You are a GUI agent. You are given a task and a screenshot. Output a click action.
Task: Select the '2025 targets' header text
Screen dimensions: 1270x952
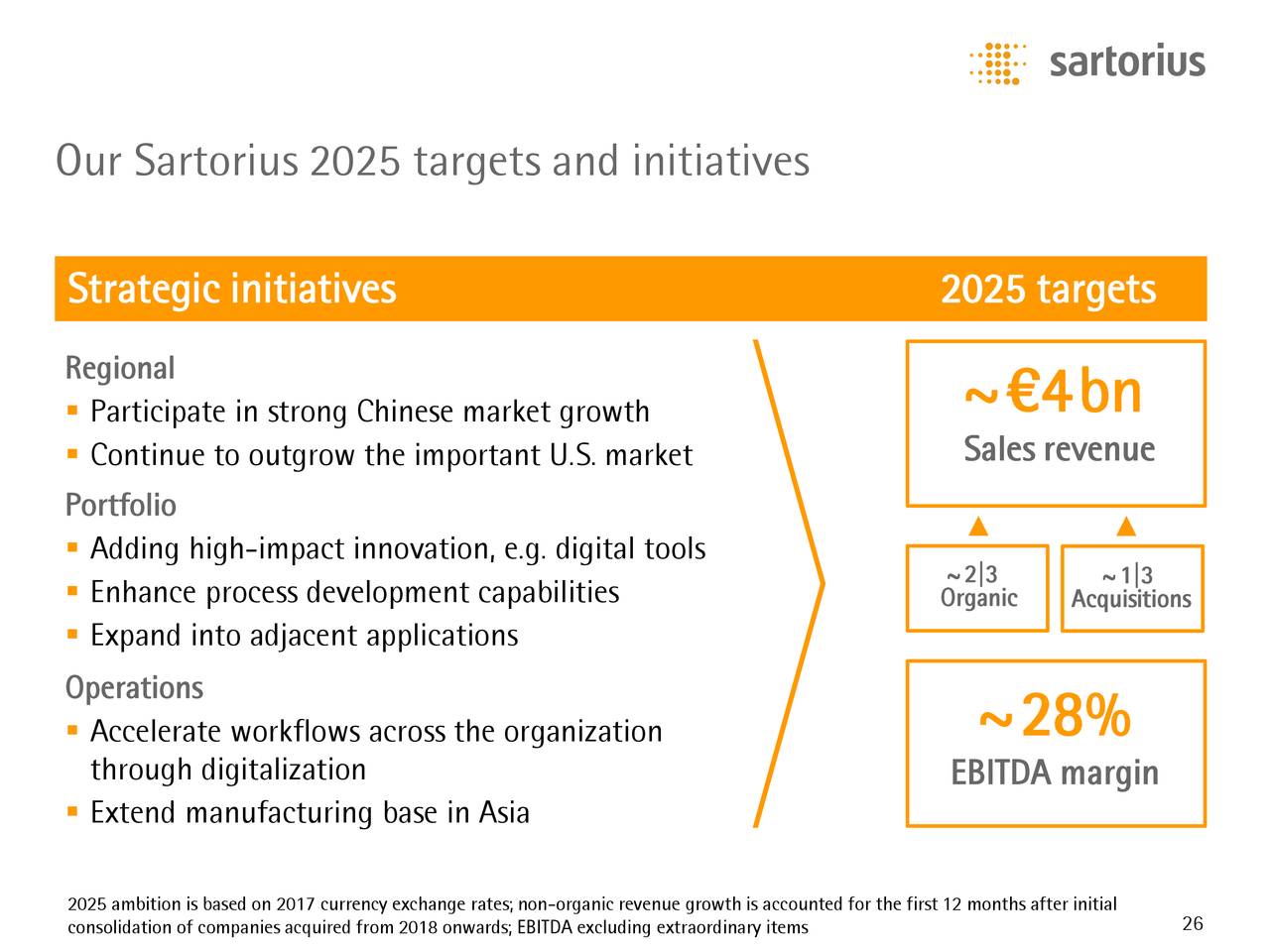pos(1048,290)
